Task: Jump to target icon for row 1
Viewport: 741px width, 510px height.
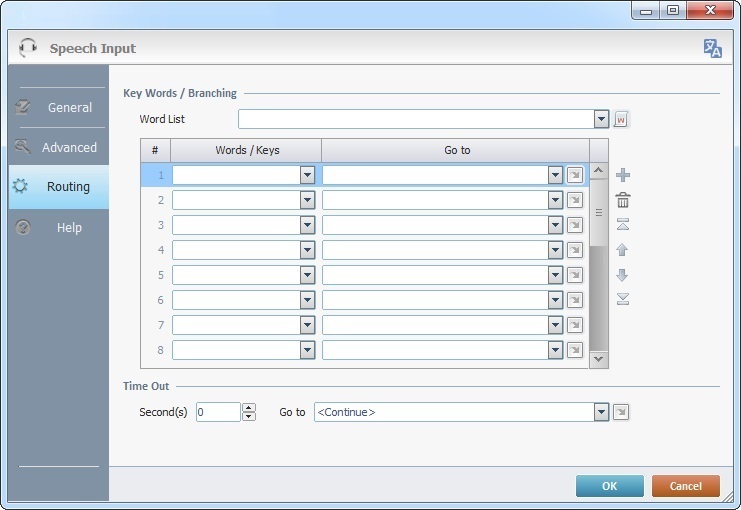Action: click(x=575, y=175)
